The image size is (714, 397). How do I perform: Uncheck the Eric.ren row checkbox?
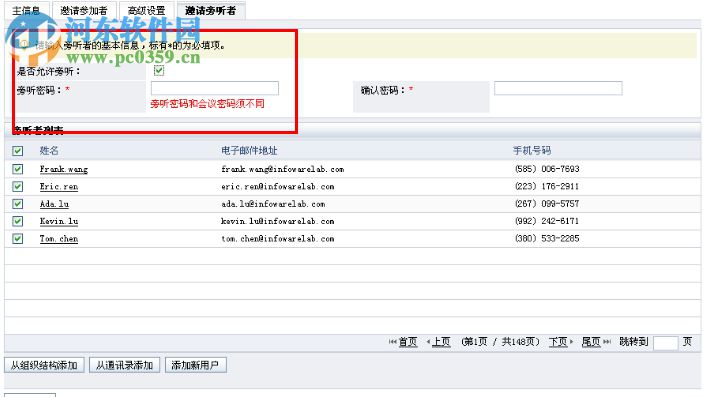tap(18, 186)
